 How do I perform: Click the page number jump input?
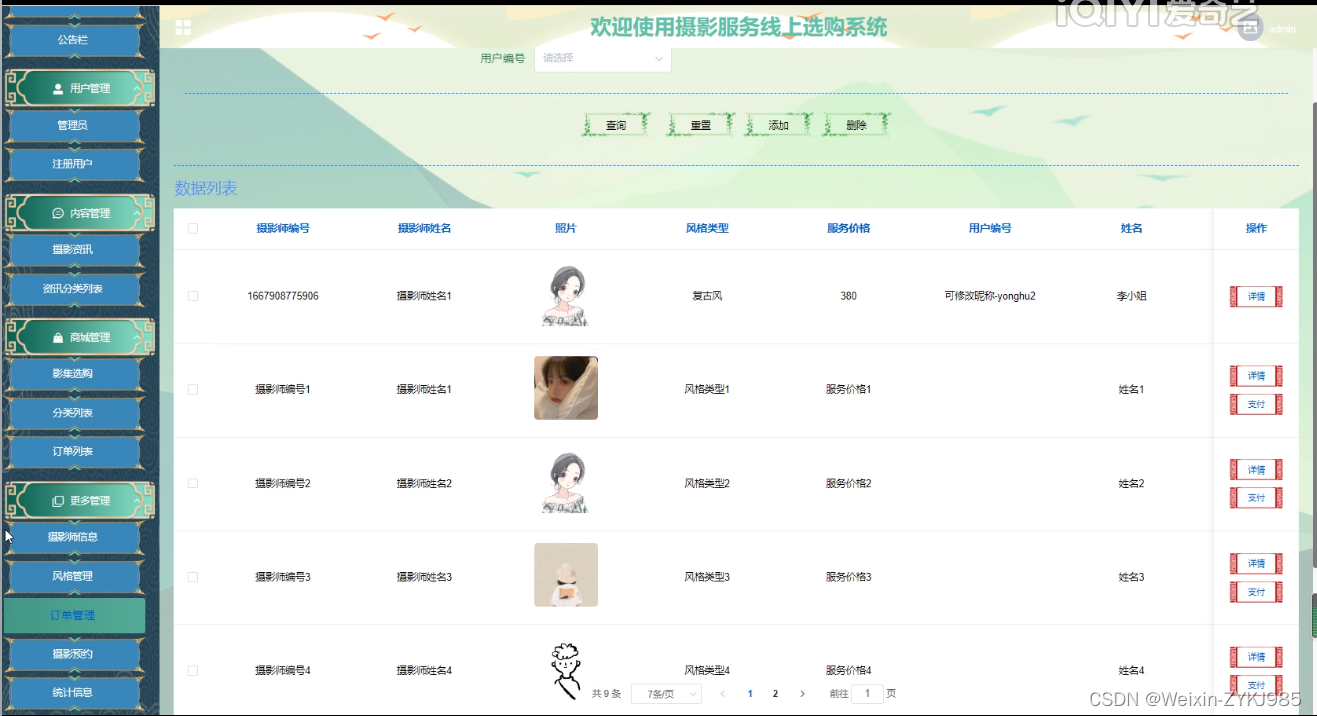(x=867, y=693)
